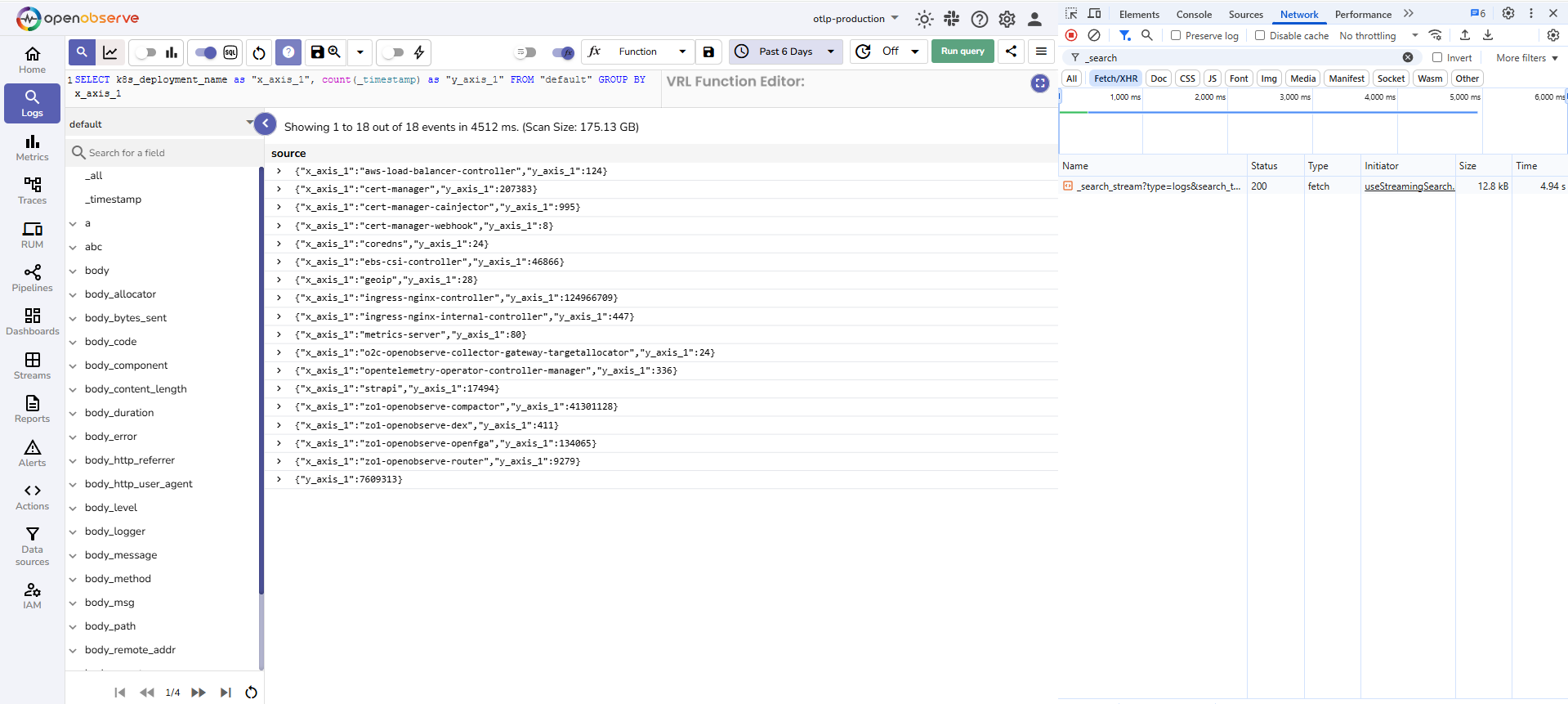Go to the Alerts section
Viewport: 1568px width, 704px height.
(32, 453)
